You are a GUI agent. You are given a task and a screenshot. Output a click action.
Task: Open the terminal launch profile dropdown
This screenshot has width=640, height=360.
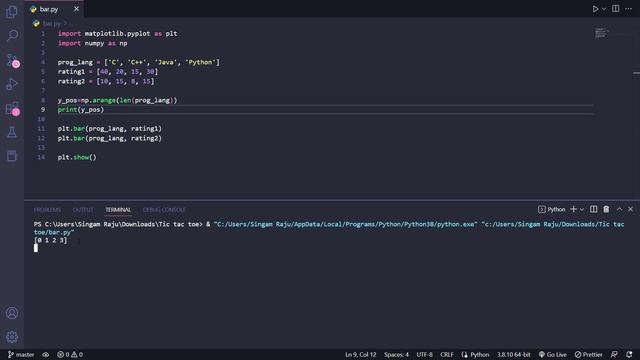click(x=582, y=209)
